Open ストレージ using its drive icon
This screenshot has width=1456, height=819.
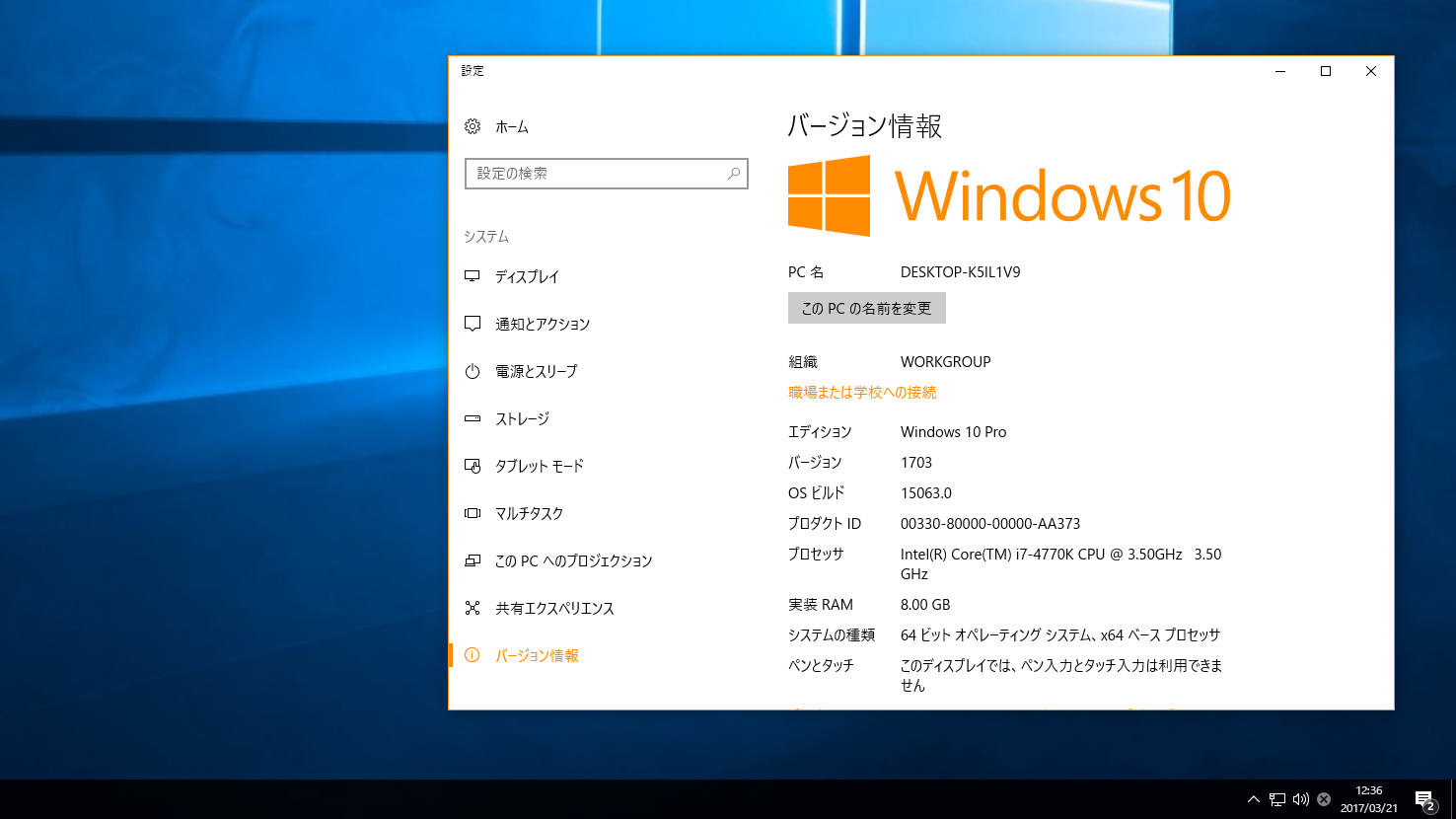tap(473, 418)
